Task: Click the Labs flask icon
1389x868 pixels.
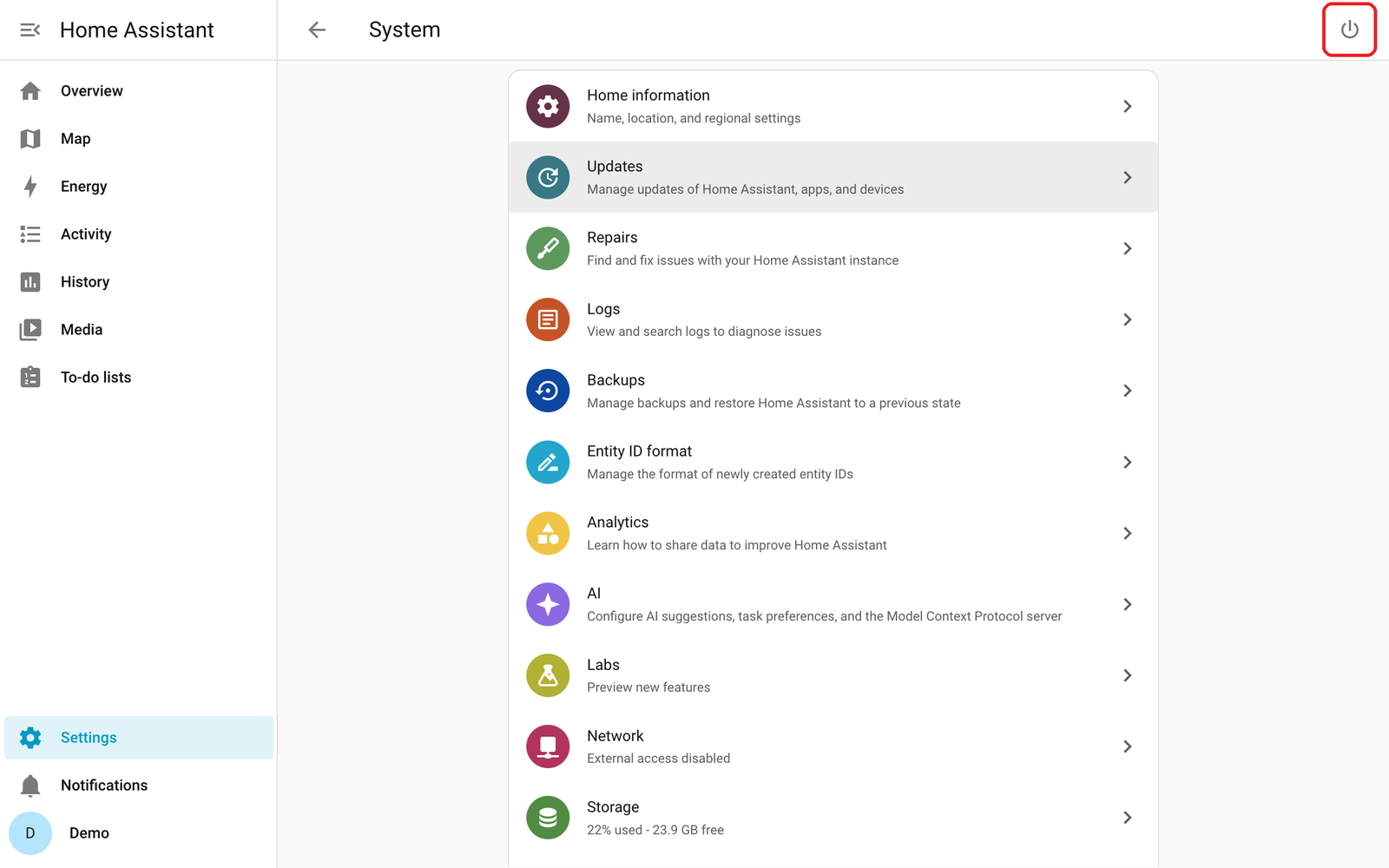Action: tap(548, 675)
